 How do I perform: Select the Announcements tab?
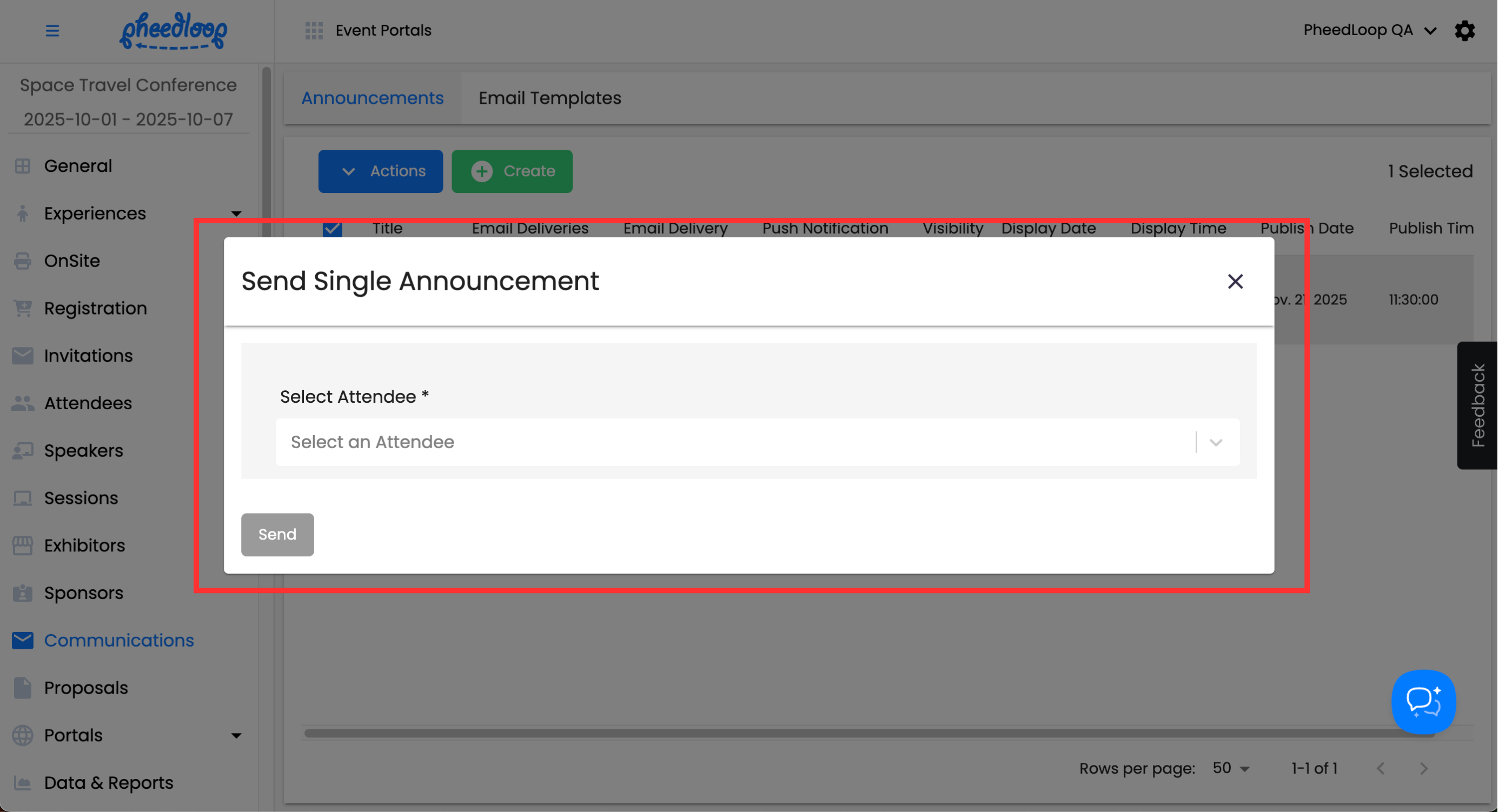(x=372, y=98)
